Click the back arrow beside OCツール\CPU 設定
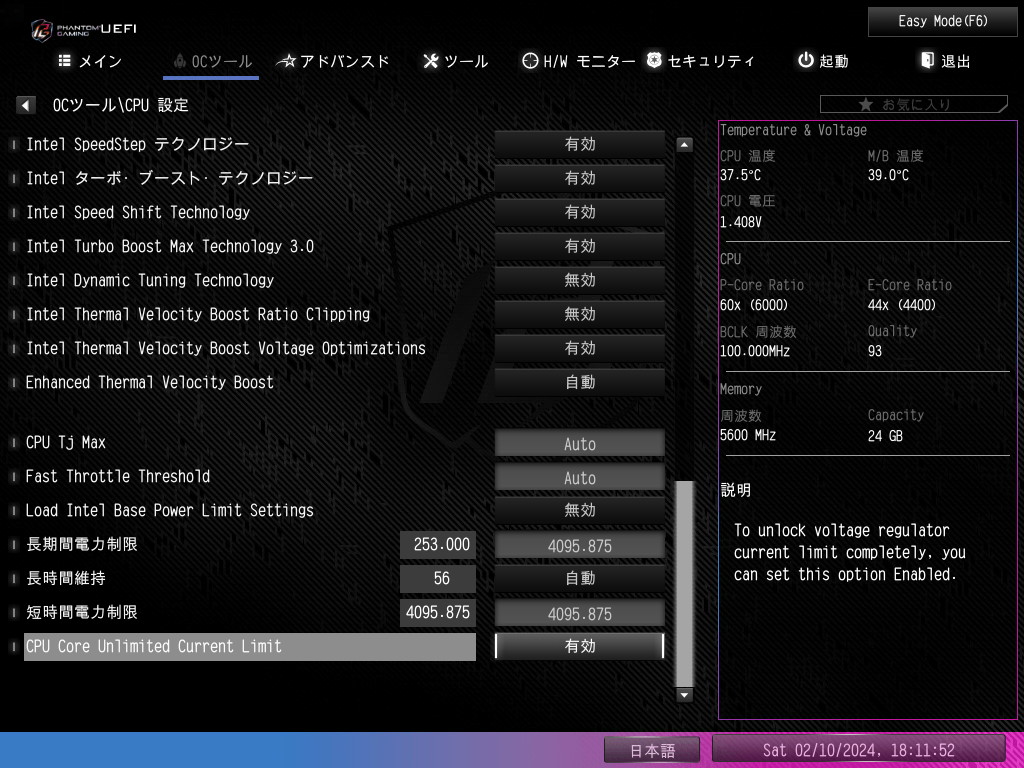The image size is (1024, 768). pyautogui.click(x=25, y=105)
